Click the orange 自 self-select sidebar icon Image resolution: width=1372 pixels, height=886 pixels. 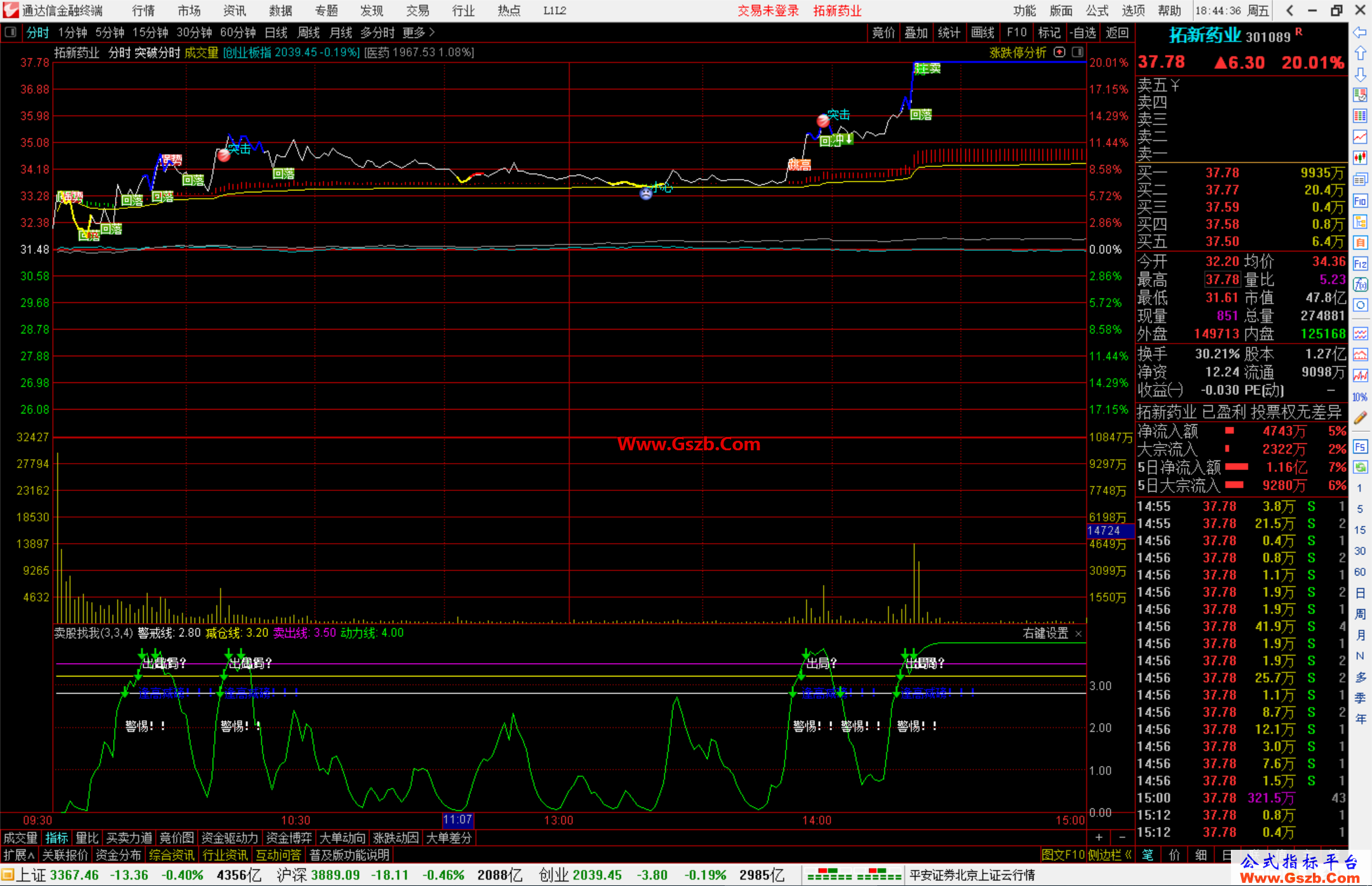click(1360, 243)
